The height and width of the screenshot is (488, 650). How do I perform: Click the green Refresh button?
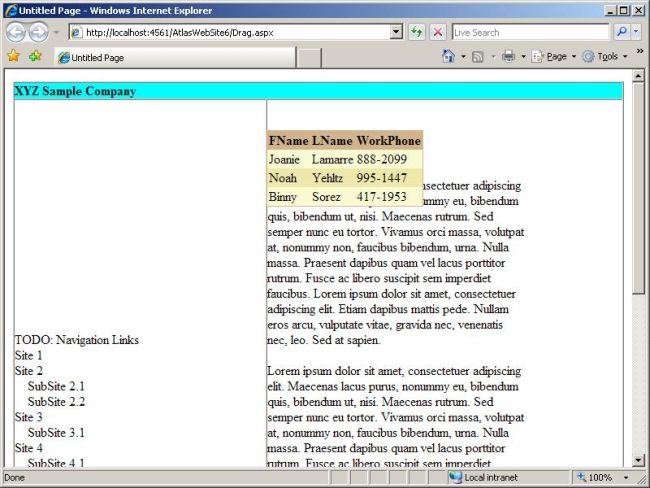click(417, 32)
